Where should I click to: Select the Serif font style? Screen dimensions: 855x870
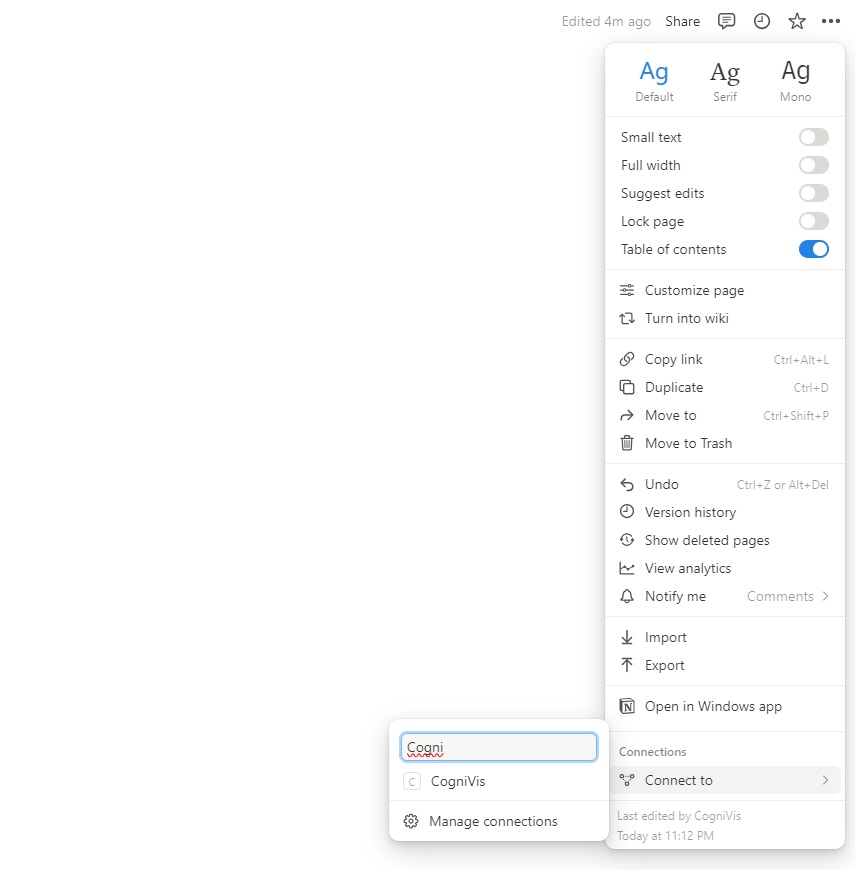[725, 80]
